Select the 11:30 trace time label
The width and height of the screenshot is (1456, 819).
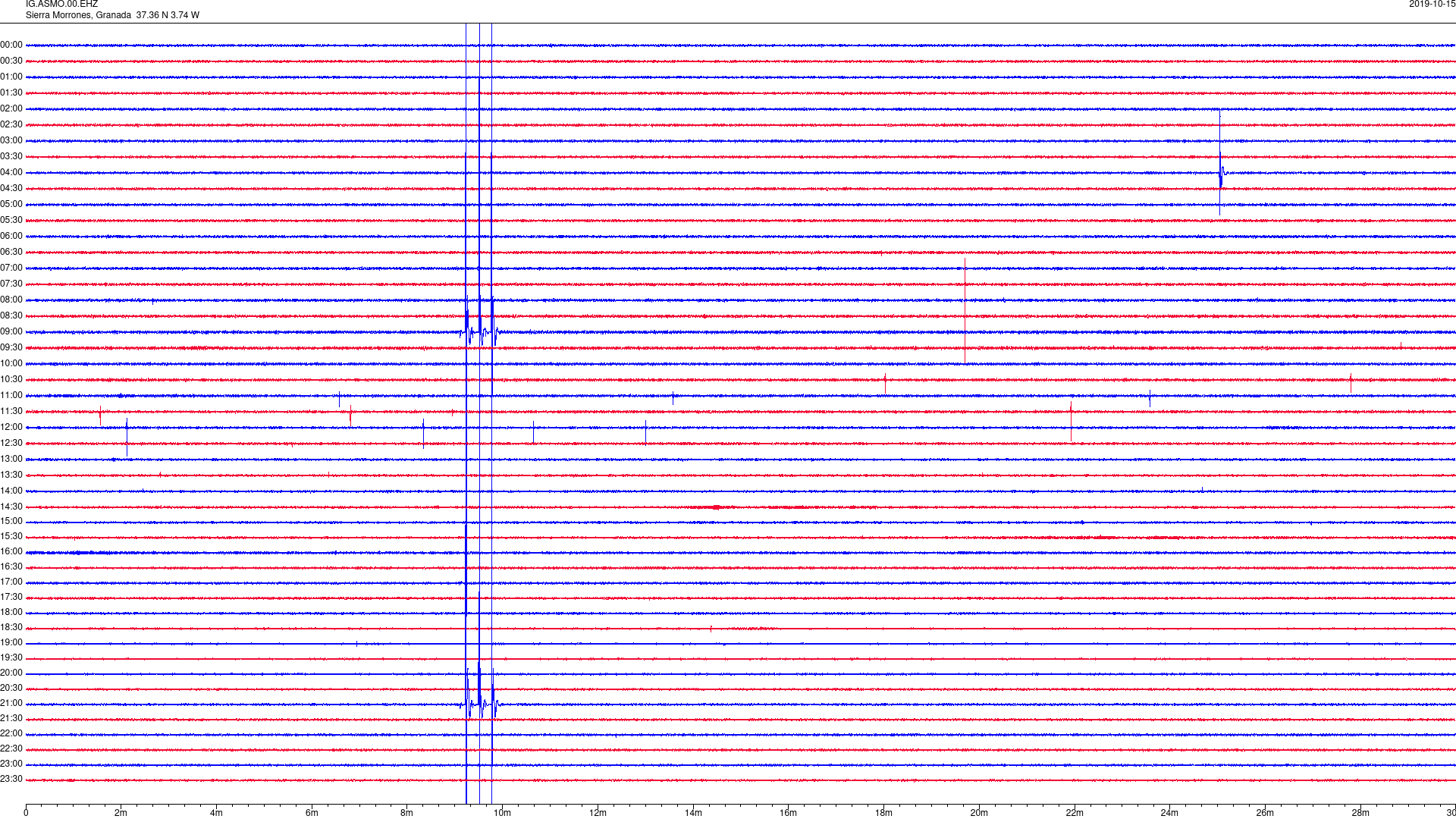[x=11, y=412]
